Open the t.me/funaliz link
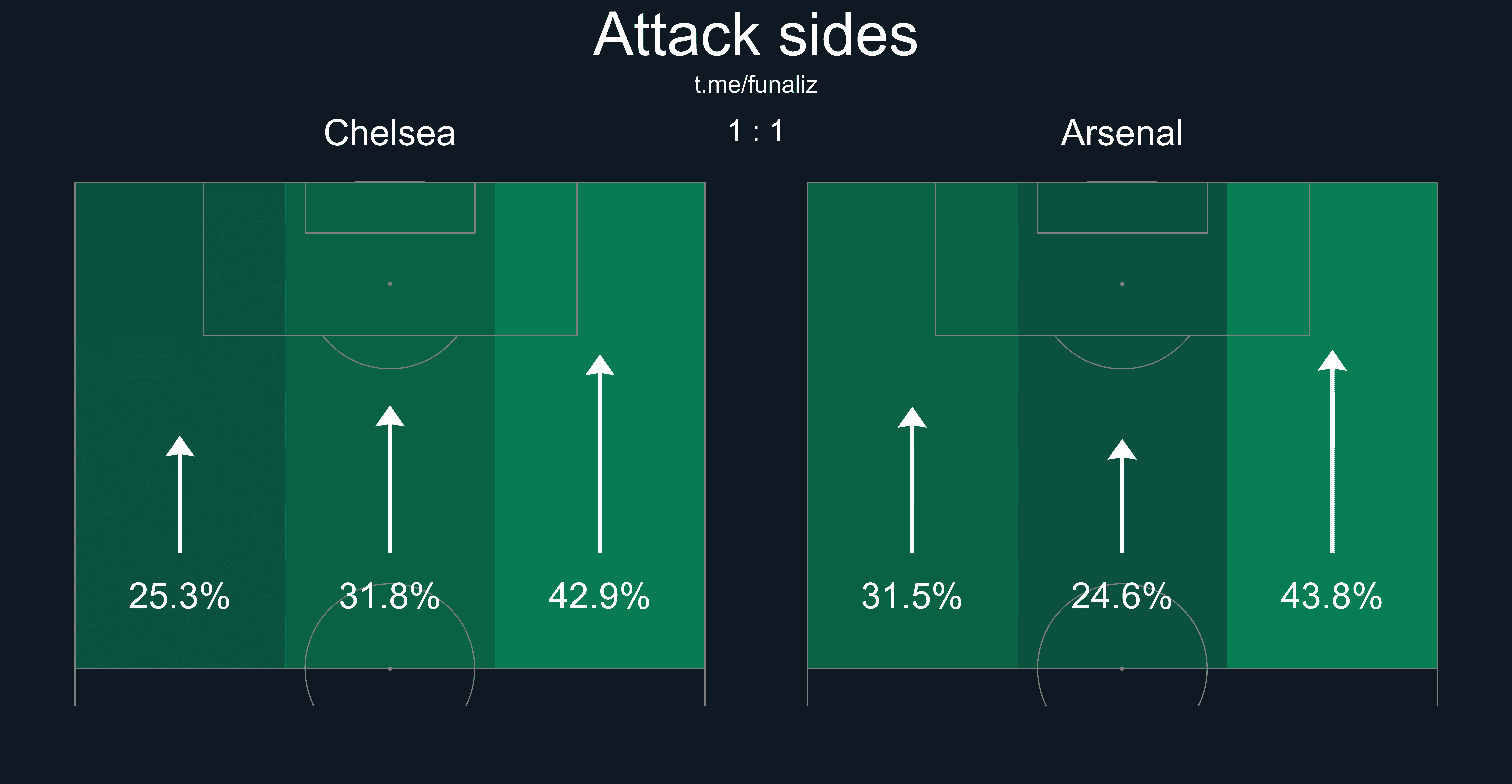The image size is (1512, 784). click(756, 85)
